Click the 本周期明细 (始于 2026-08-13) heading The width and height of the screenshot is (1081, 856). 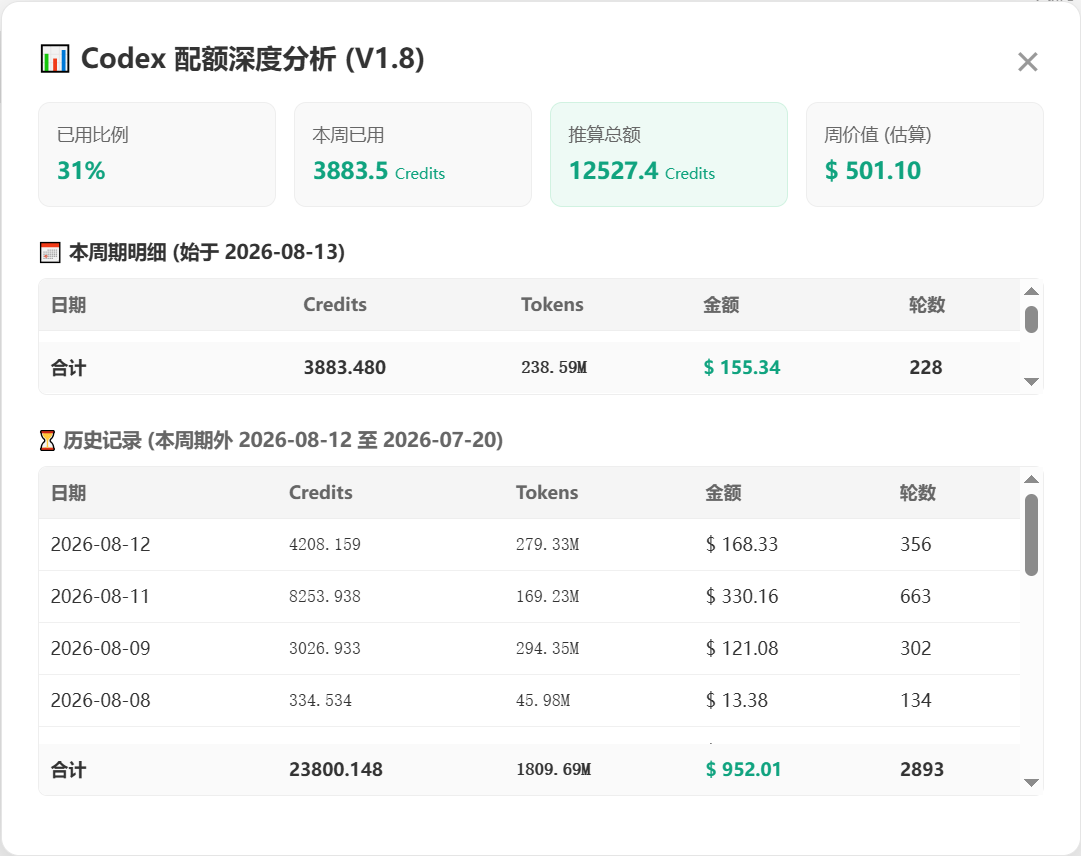pos(207,252)
